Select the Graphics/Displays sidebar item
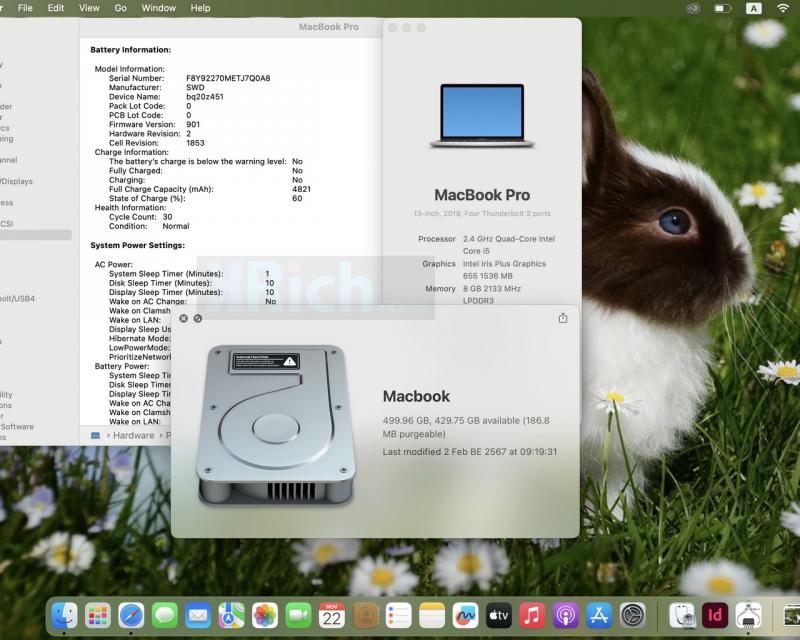Image resolution: width=800 pixels, height=640 pixels. [x=16, y=181]
